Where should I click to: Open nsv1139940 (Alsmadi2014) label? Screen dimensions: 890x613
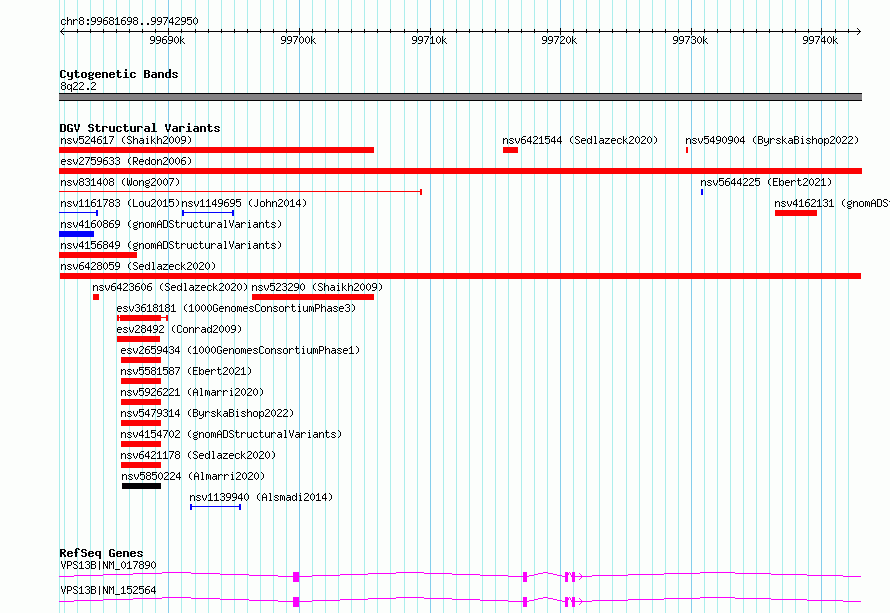click(261, 497)
